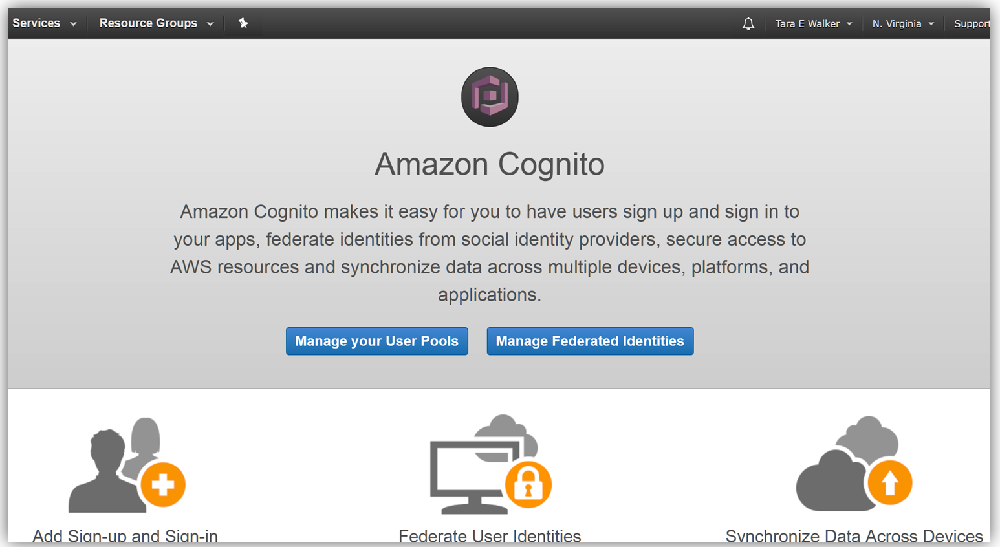
Task: Click the pin shortcut icon in the top bar
Action: [x=243, y=23]
